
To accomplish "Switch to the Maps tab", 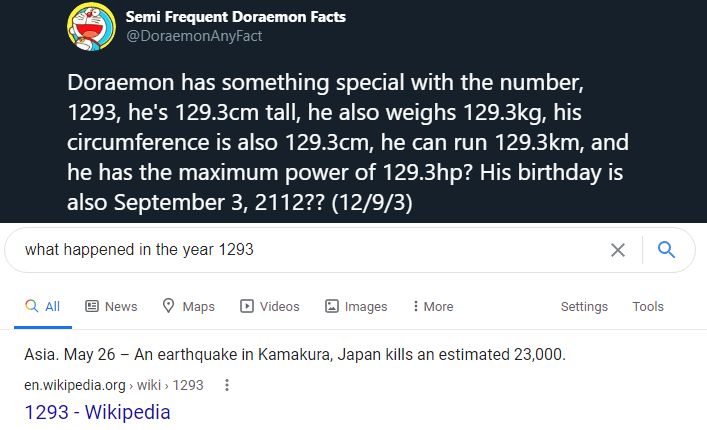I will tap(188, 307).
